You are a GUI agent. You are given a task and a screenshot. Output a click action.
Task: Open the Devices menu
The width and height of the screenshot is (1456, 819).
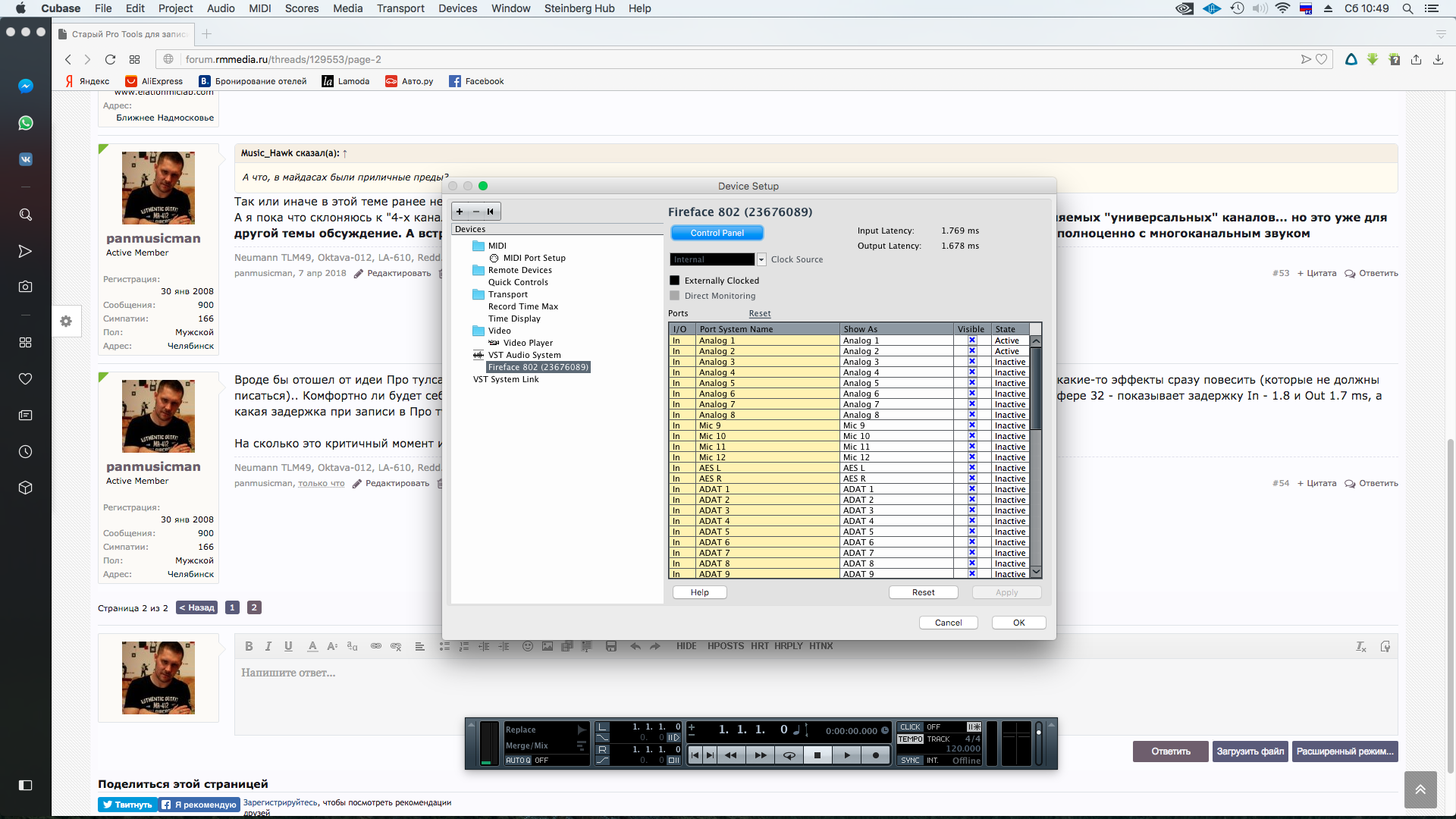[x=458, y=8]
